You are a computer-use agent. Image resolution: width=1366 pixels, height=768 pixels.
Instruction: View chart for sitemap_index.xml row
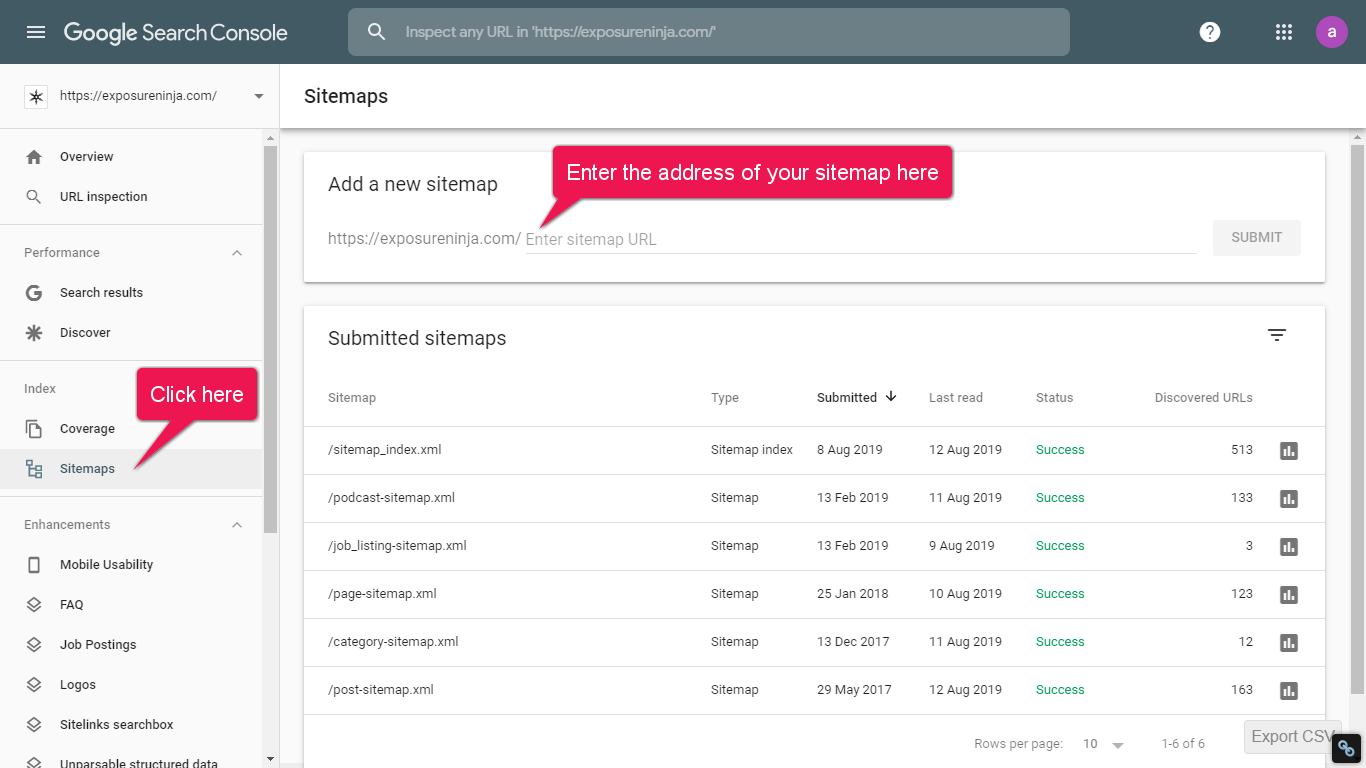pos(1289,450)
